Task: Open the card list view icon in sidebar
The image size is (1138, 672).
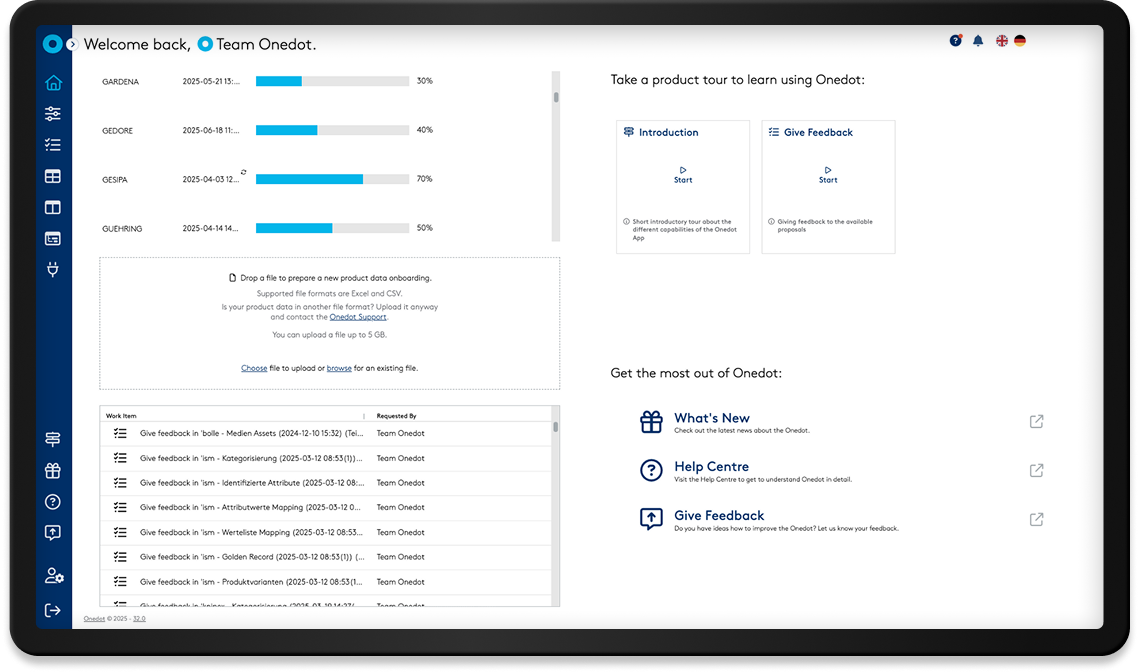Action: [53, 239]
